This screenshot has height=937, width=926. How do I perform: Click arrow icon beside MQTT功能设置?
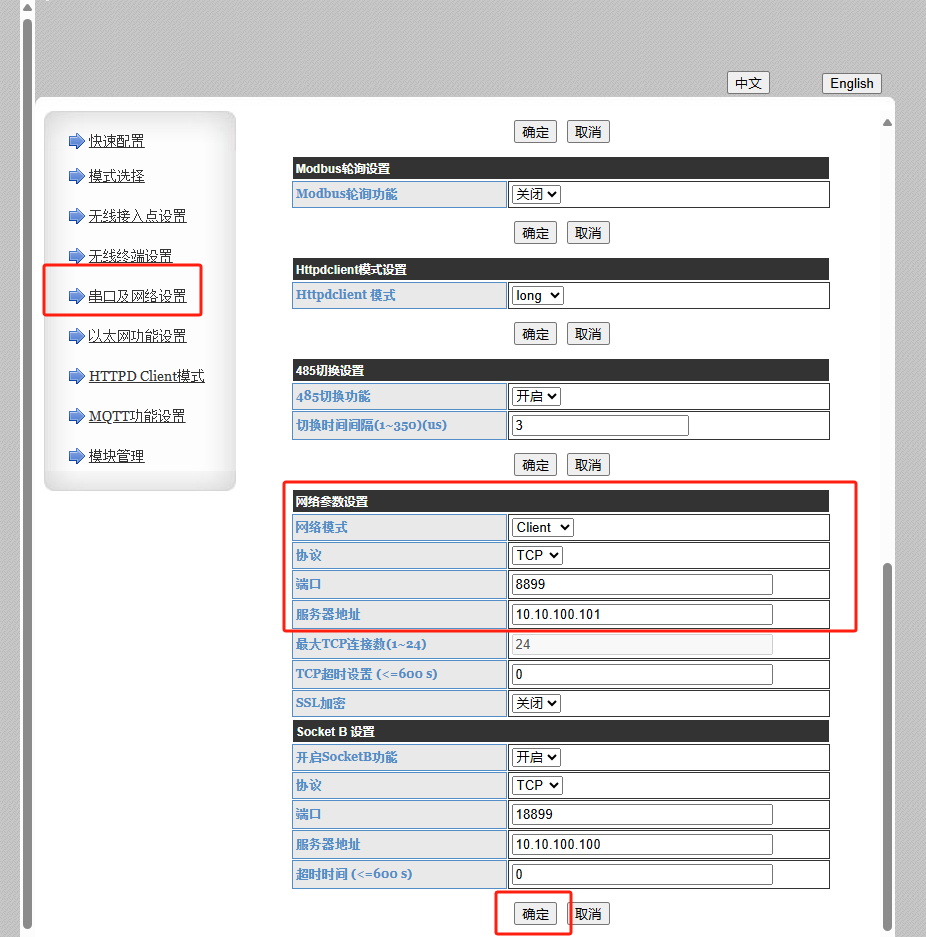76,416
